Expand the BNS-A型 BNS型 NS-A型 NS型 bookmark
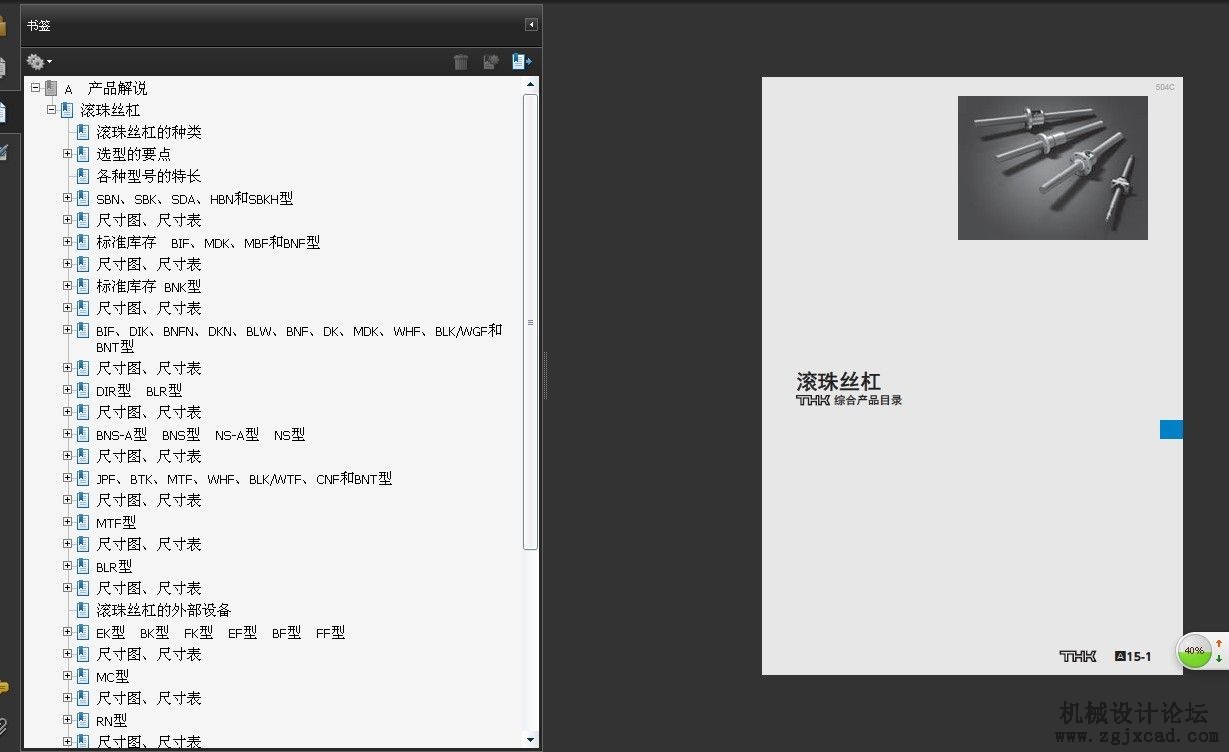This screenshot has width=1229, height=752. tap(68, 434)
